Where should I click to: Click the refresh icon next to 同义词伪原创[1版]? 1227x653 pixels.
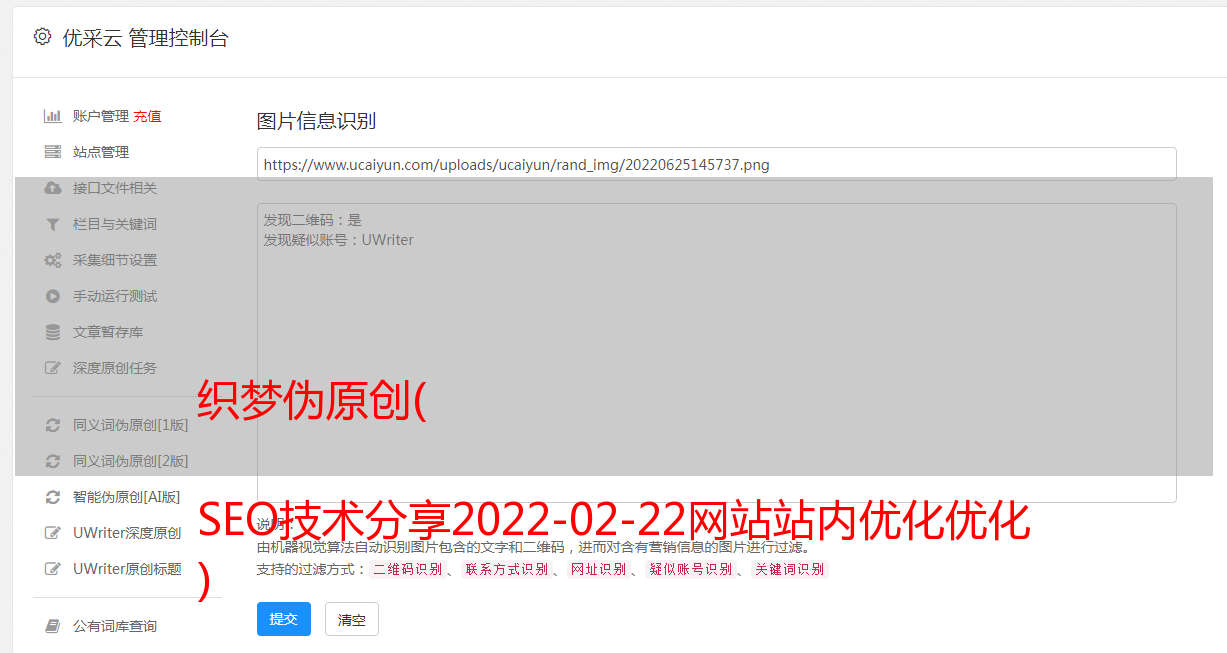pyautogui.click(x=53, y=425)
